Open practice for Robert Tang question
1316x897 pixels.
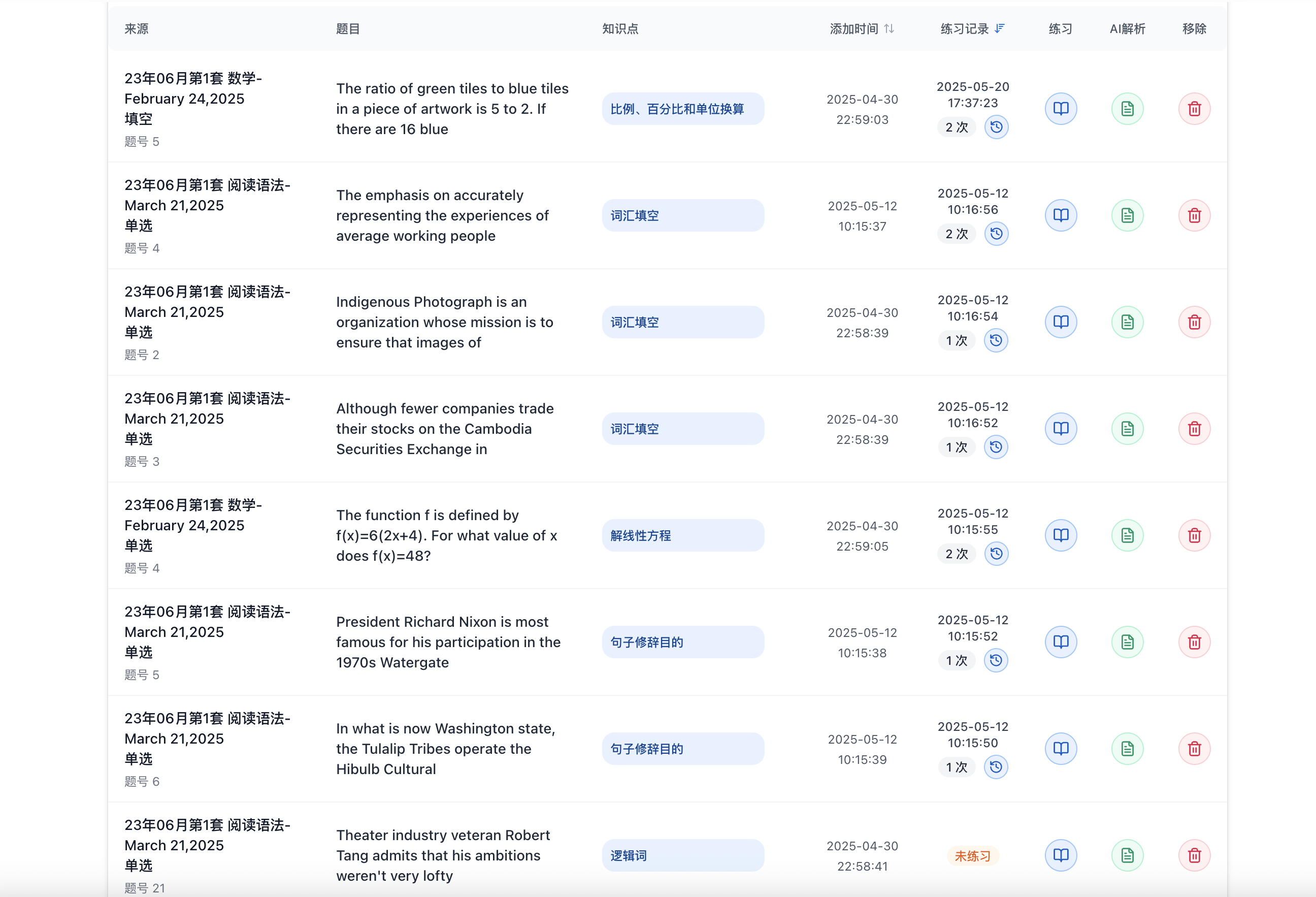coord(1060,855)
